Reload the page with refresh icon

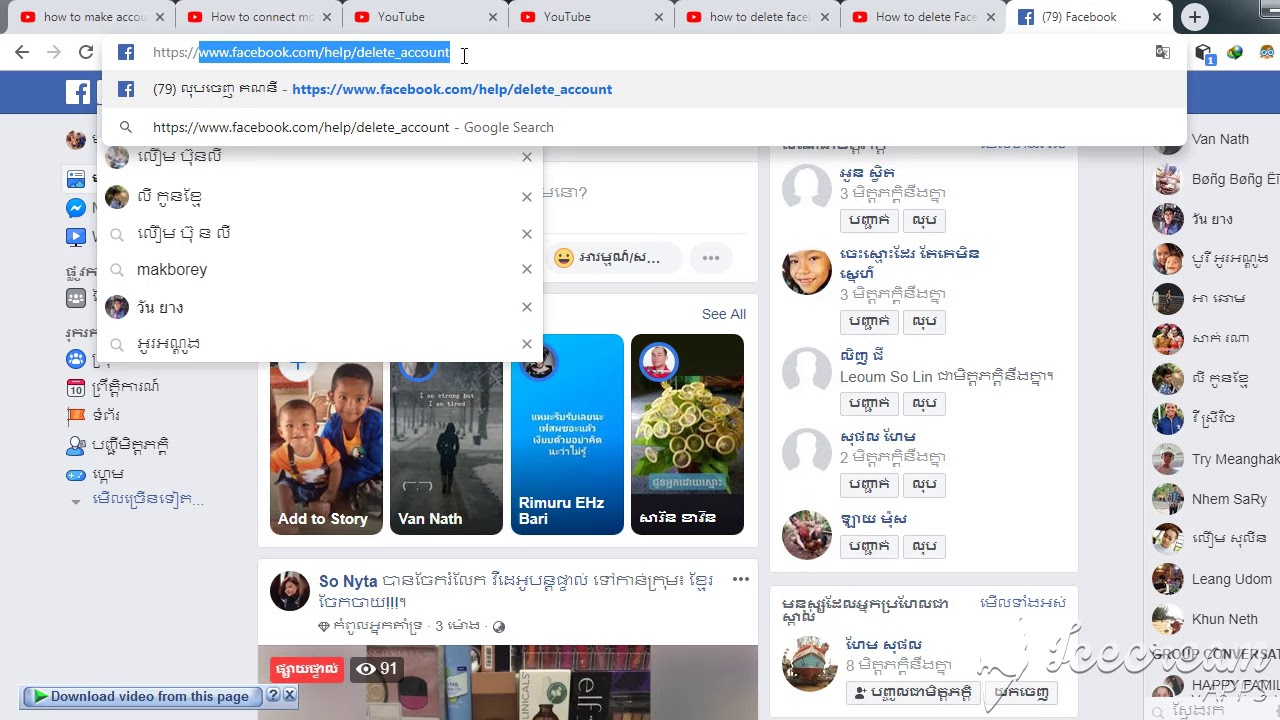coord(86,52)
